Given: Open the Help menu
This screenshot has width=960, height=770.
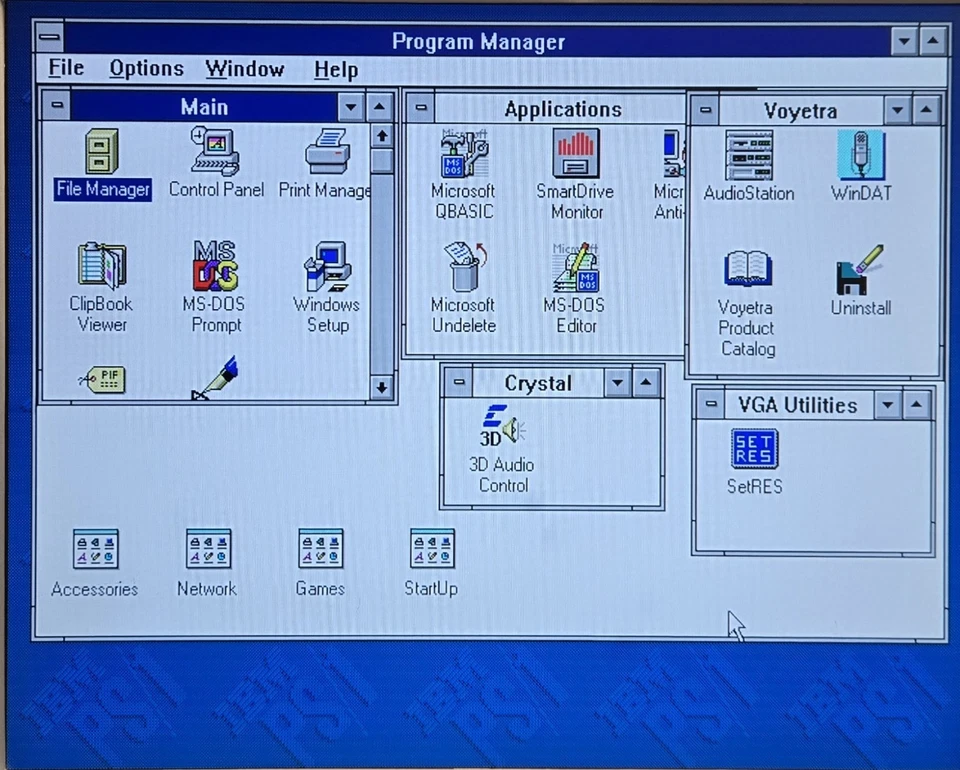Looking at the screenshot, I should (x=336, y=70).
